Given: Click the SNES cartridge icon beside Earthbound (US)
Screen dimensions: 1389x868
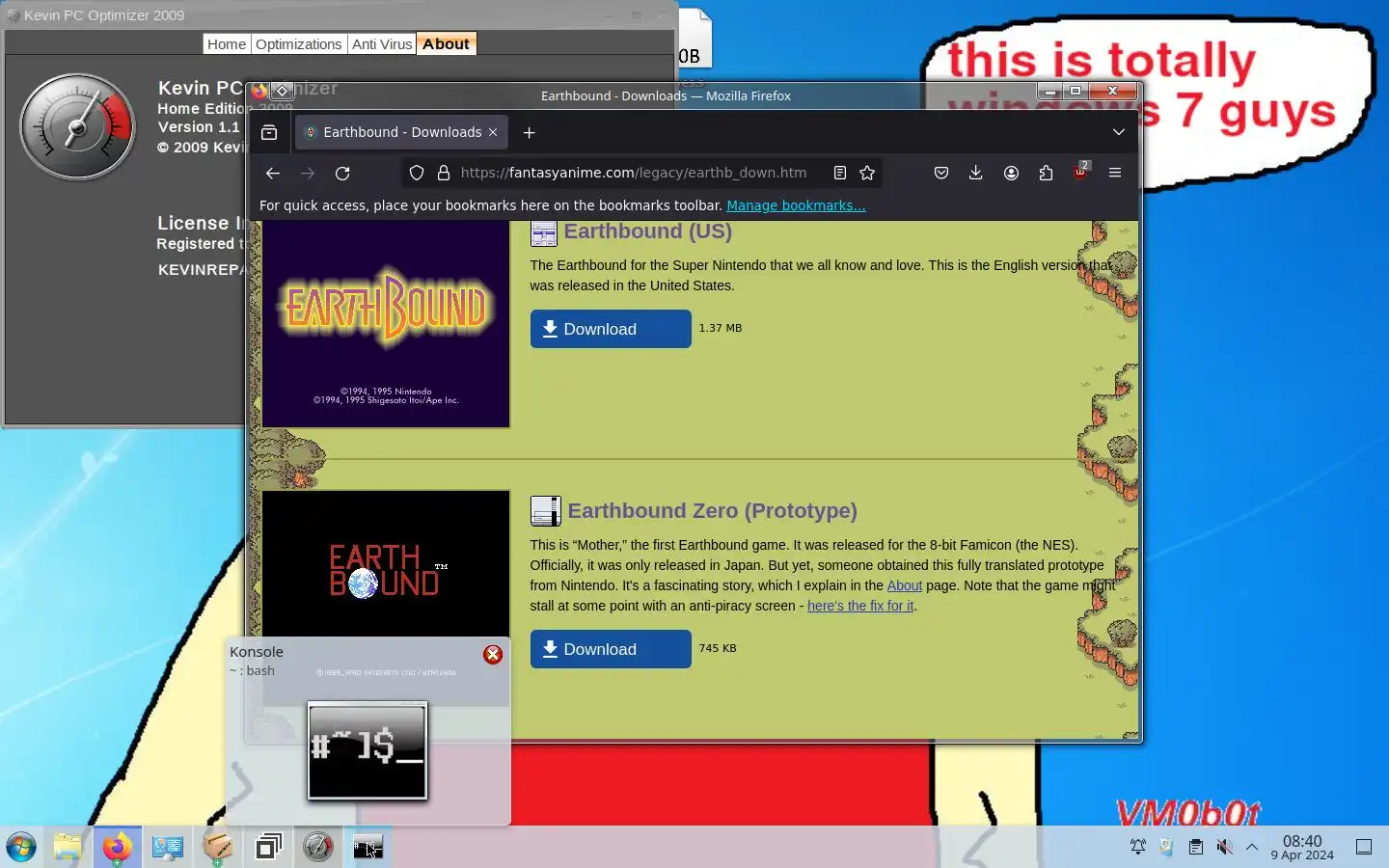Looking at the screenshot, I should (544, 233).
